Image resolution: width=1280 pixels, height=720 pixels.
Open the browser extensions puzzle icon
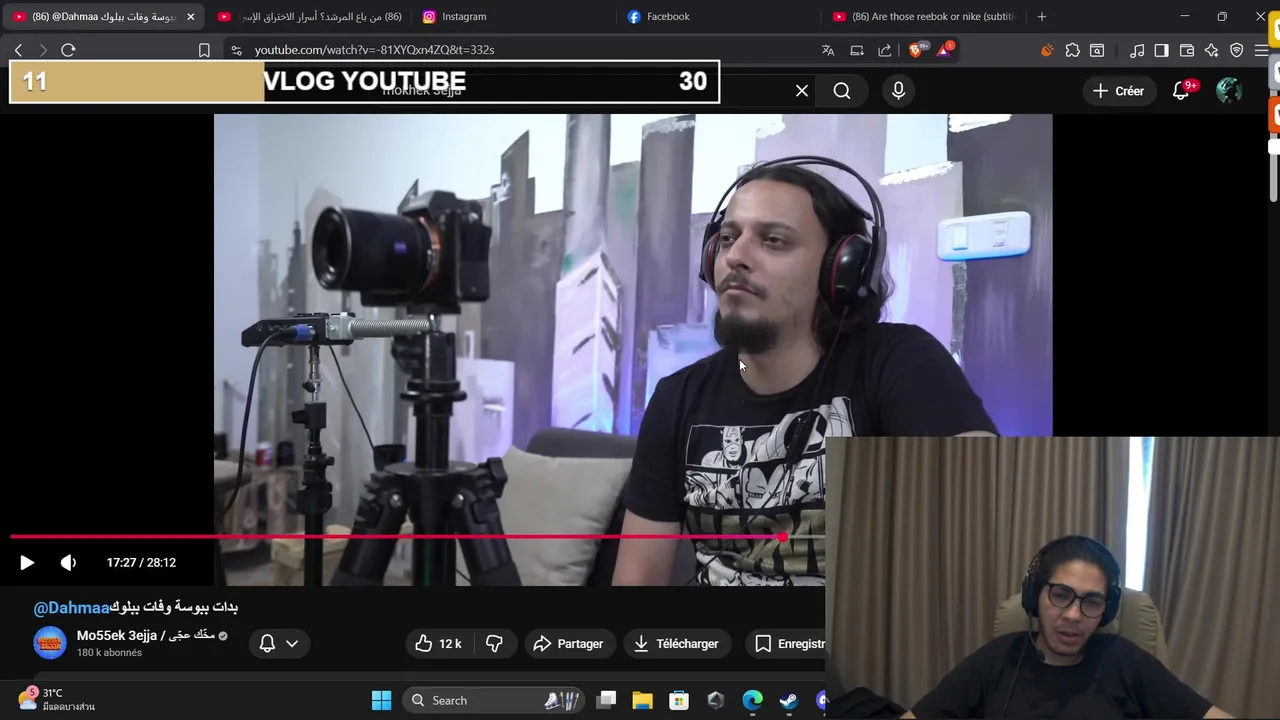1072,50
